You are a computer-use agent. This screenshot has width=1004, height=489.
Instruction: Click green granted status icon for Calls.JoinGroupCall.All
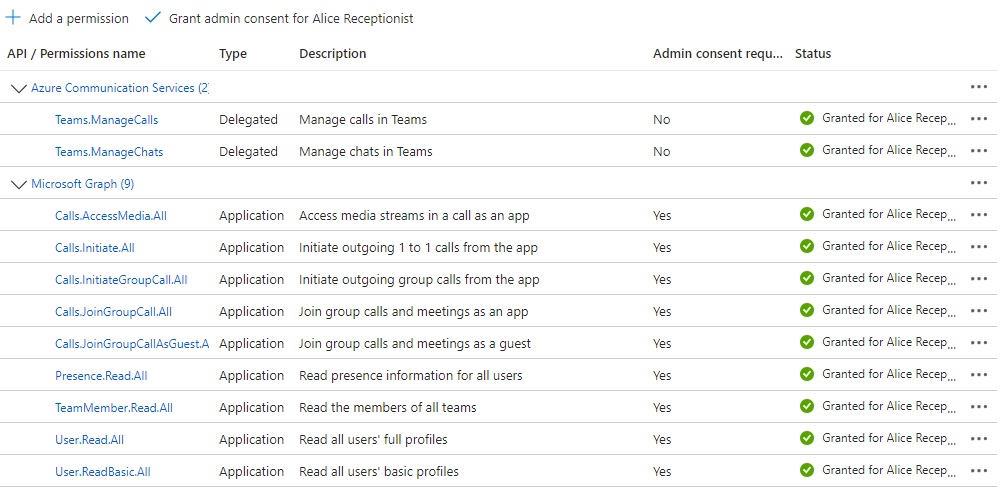(x=807, y=310)
